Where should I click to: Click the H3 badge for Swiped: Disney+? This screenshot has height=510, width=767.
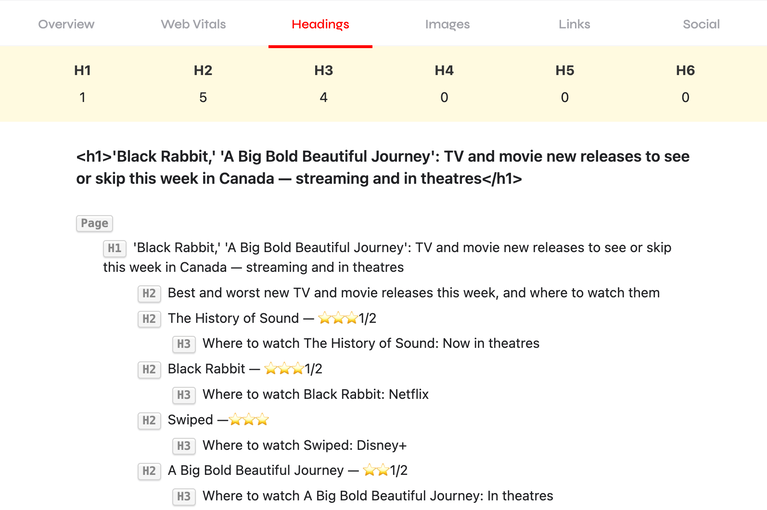(184, 446)
